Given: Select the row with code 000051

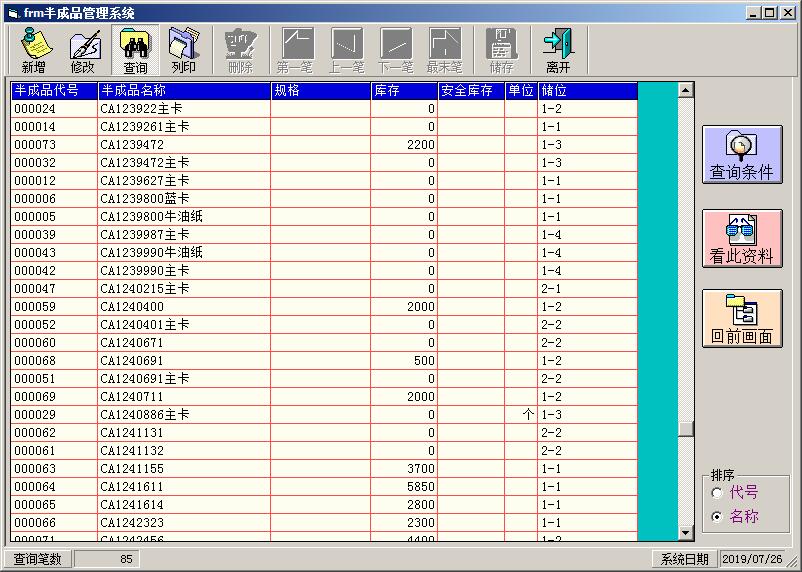Looking at the screenshot, I should pos(324,379).
